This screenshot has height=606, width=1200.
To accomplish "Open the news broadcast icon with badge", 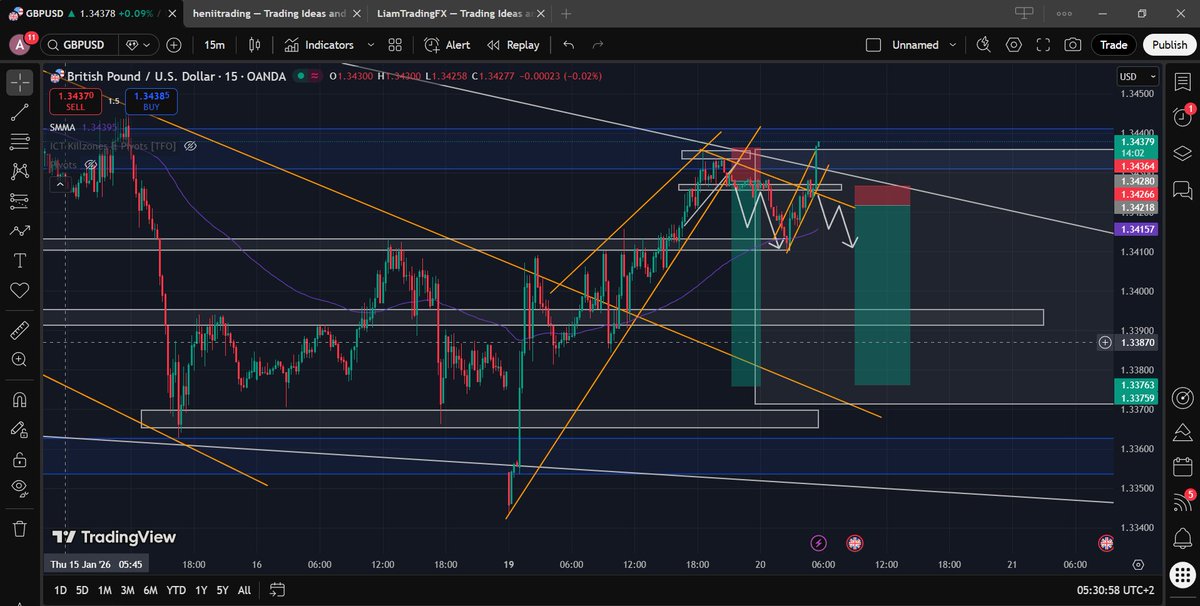I will 1181,503.
